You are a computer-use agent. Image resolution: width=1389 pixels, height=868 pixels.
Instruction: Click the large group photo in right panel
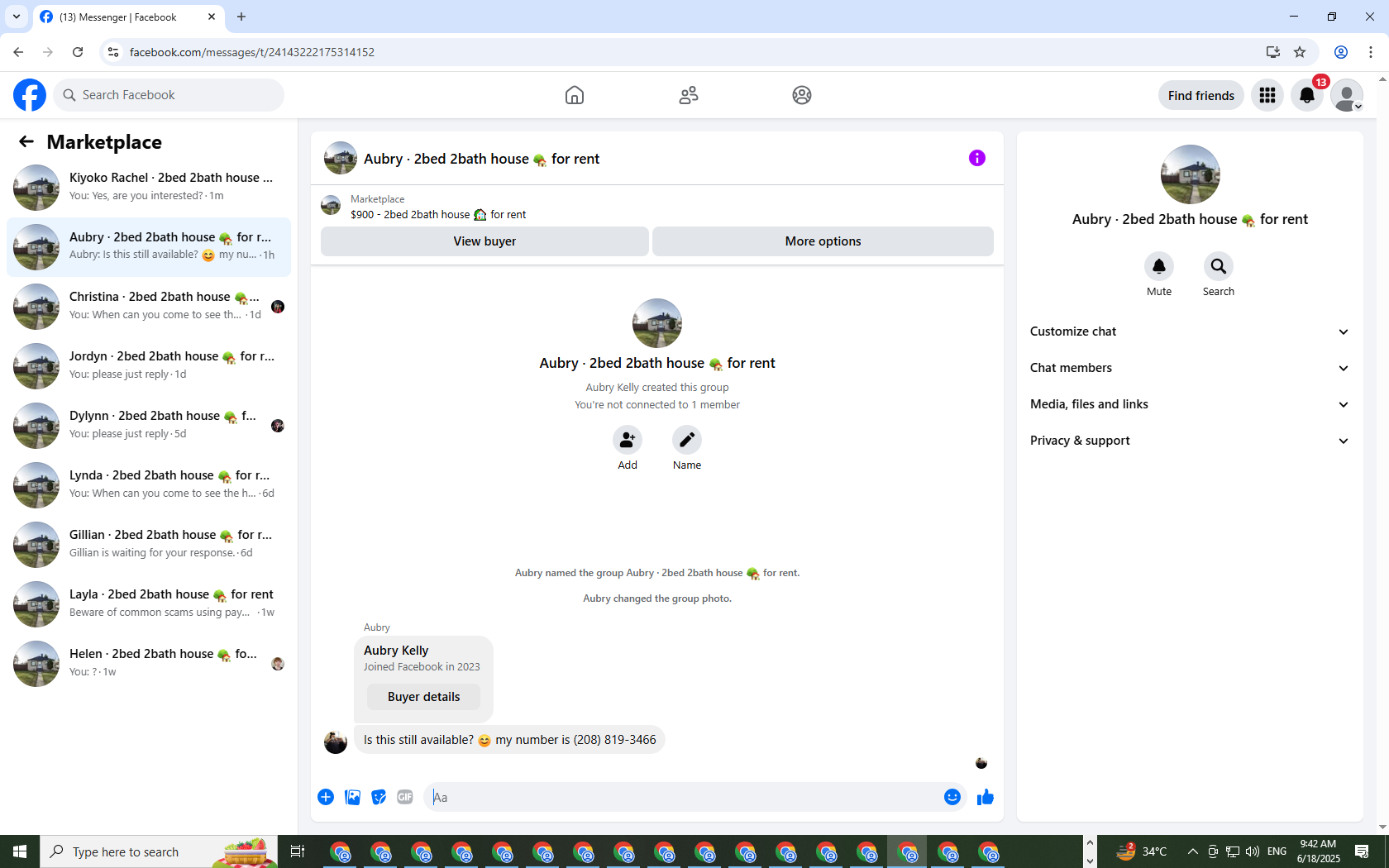pyautogui.click(x=1190, y=174)
